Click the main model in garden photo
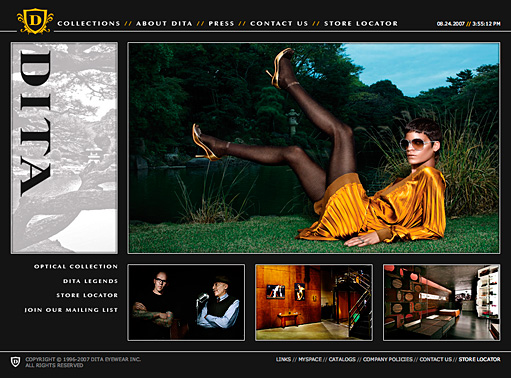Viewport: 511px width, 378px height. coord(314,148)
